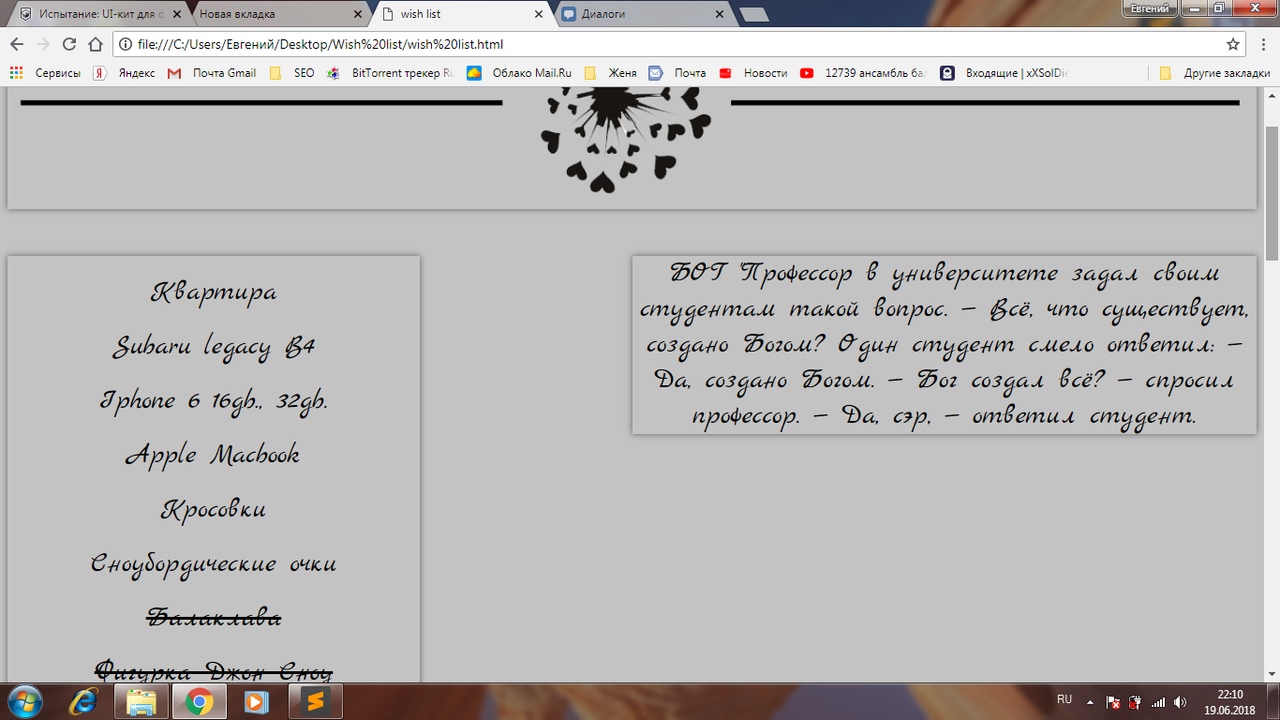The width and height of the screenshot is (1280, 720).
Task: Close the 'wish list' tab
Action: coord(538,15)
